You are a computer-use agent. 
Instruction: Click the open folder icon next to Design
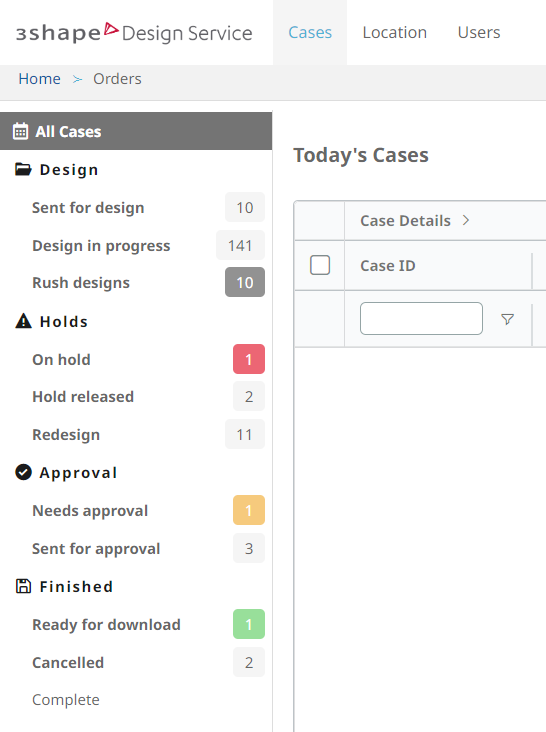point(23,169)
